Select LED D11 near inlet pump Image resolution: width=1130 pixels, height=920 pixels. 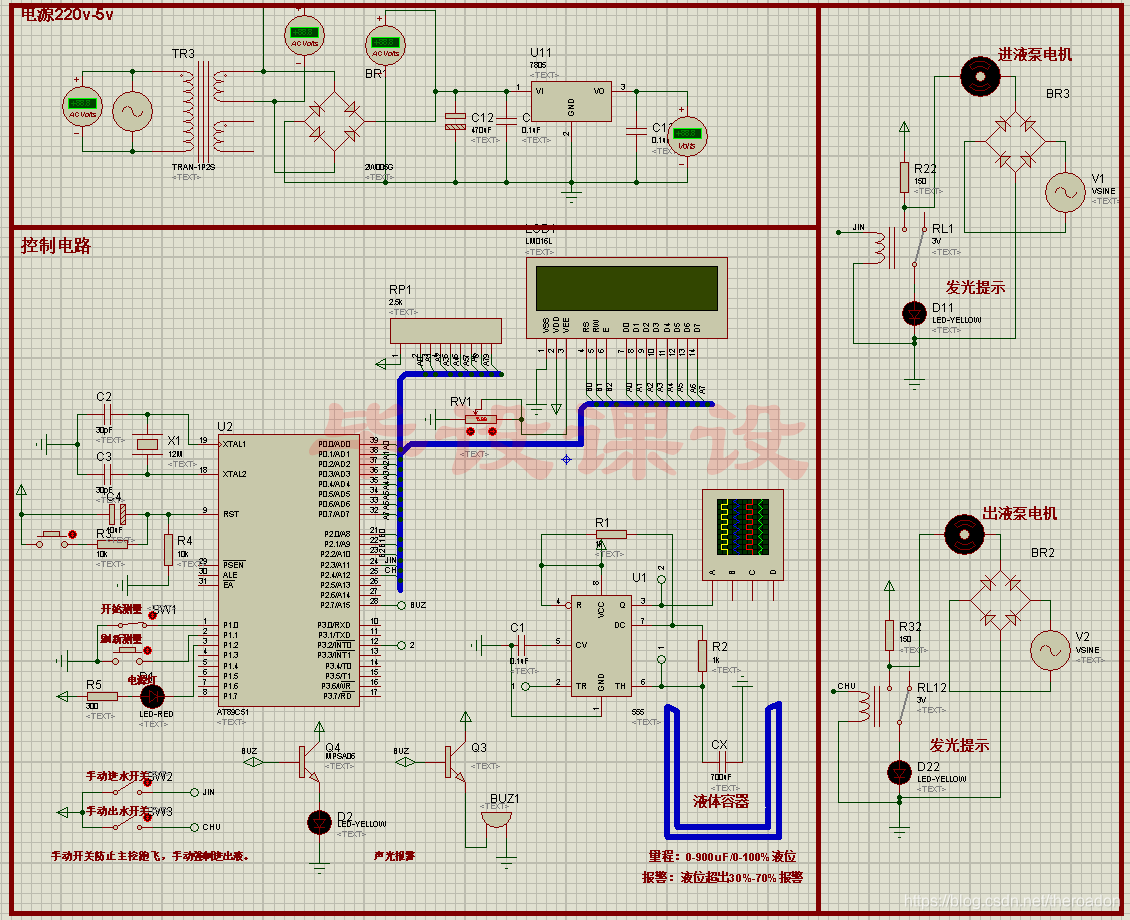pos(915,313)
